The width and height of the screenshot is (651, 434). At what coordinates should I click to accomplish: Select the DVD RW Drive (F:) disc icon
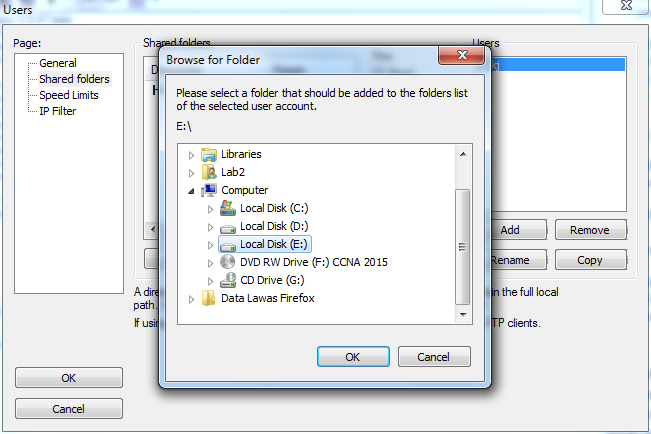(x=228, y=262)
